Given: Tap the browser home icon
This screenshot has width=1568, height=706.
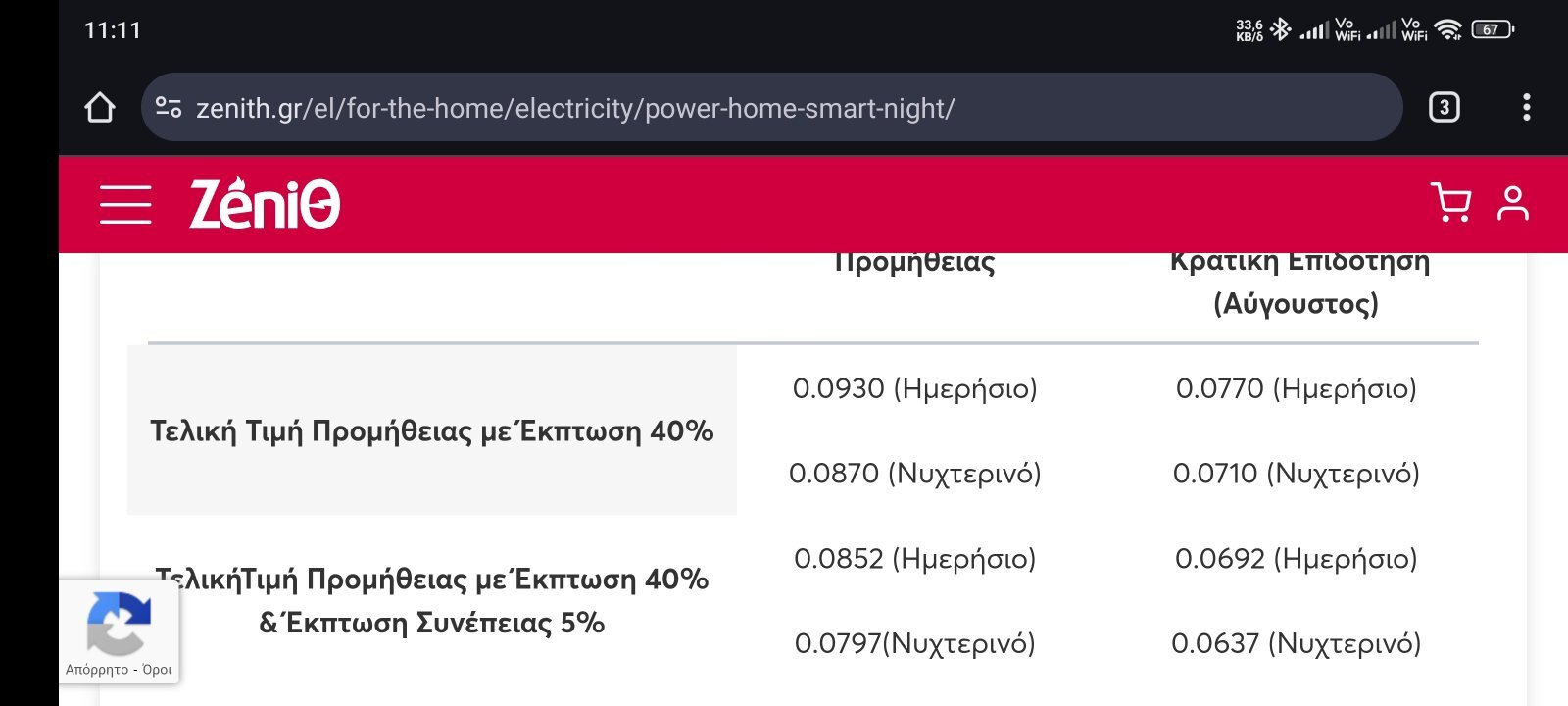Looking at the screenshot, I should tap(100, 107).
